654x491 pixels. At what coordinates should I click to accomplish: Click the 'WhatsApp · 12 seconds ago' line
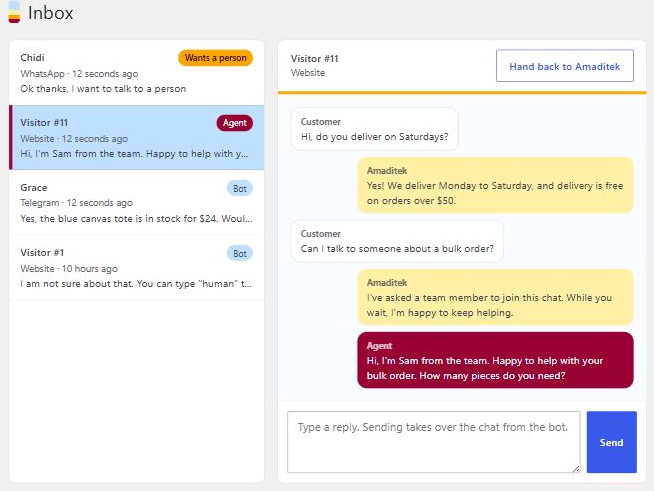pyautogui.click(x=79, y=74)
